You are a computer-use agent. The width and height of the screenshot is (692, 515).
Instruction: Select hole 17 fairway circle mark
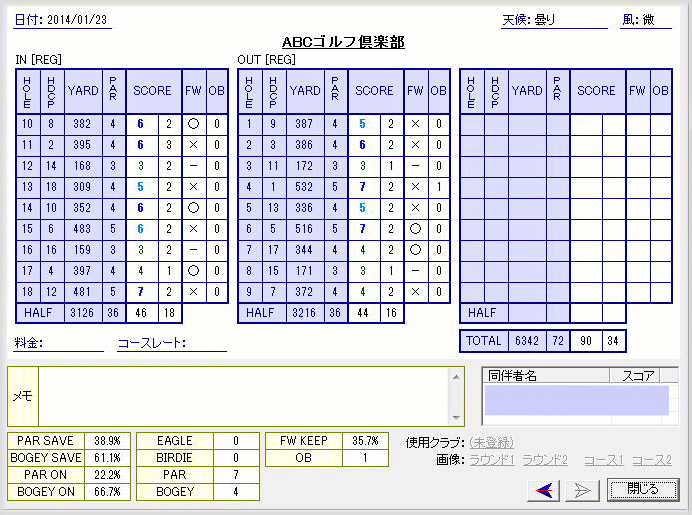(193, 271)
